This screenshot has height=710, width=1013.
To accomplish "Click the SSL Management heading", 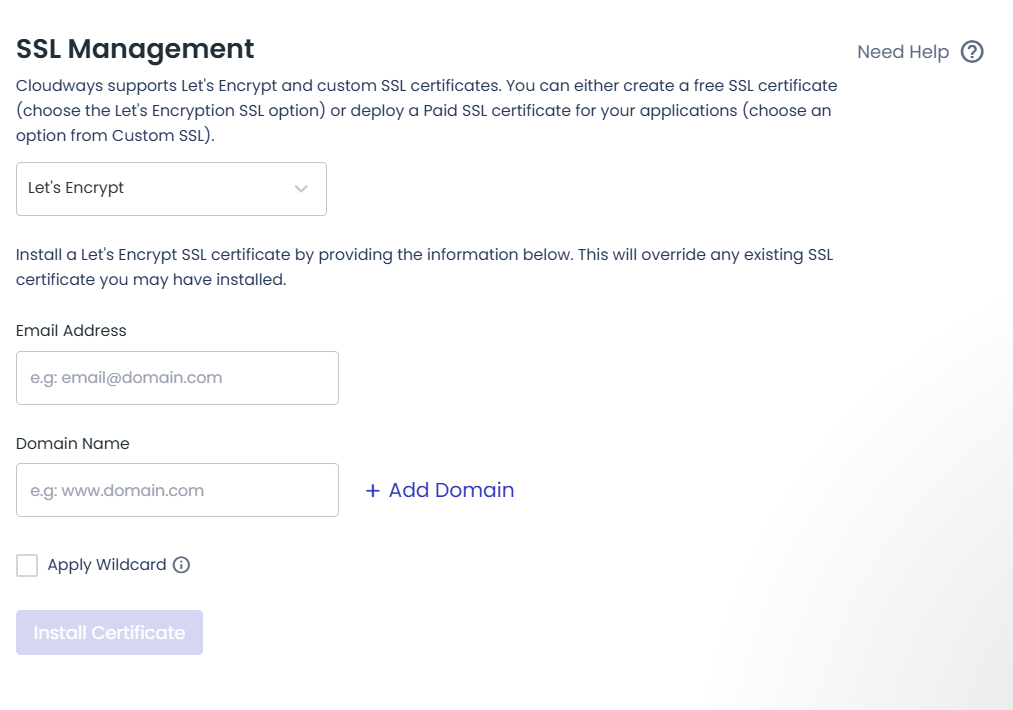I will click(135, 49).
